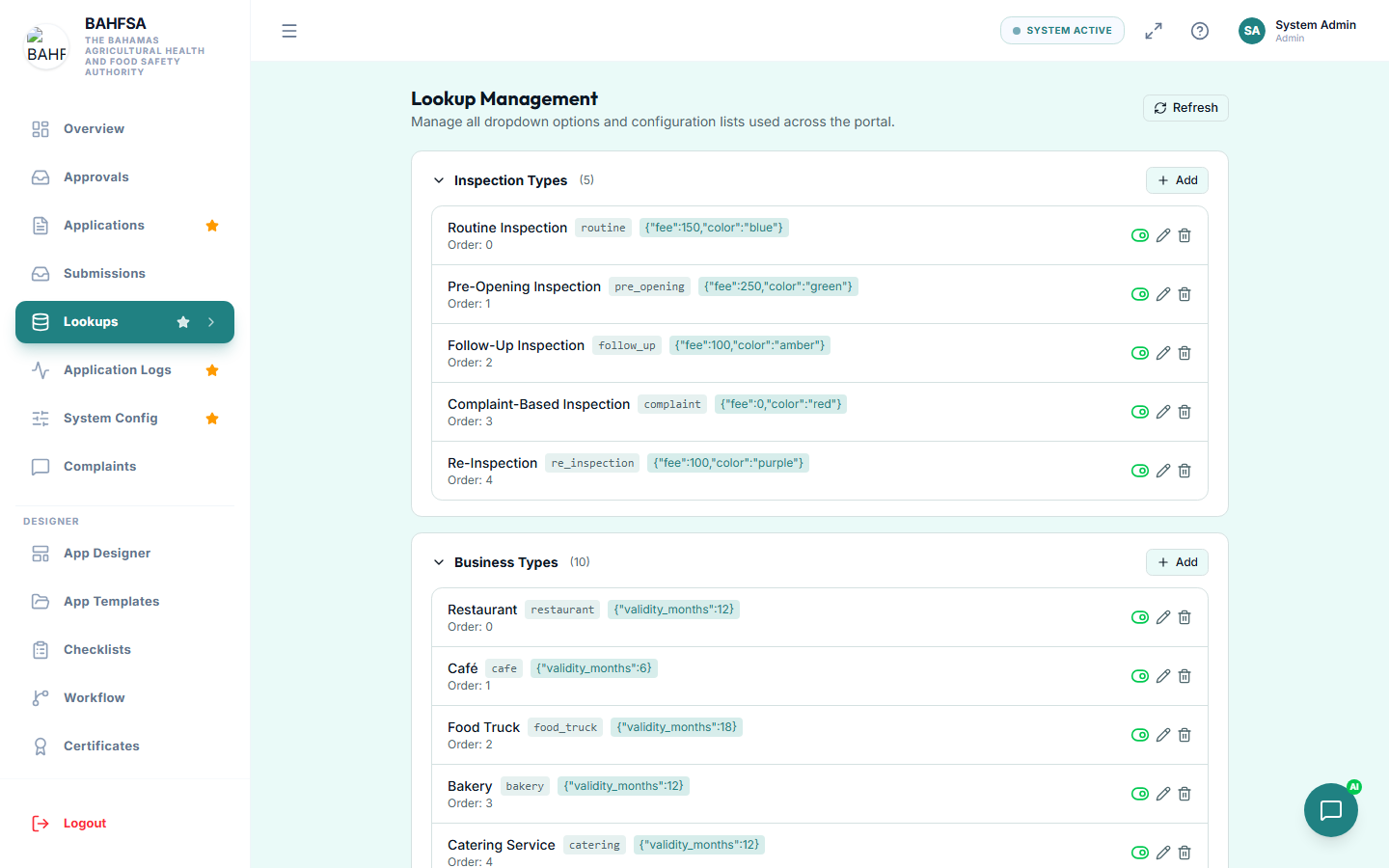Delete the Re-Inspection entry

click(x=1185, y=471)
